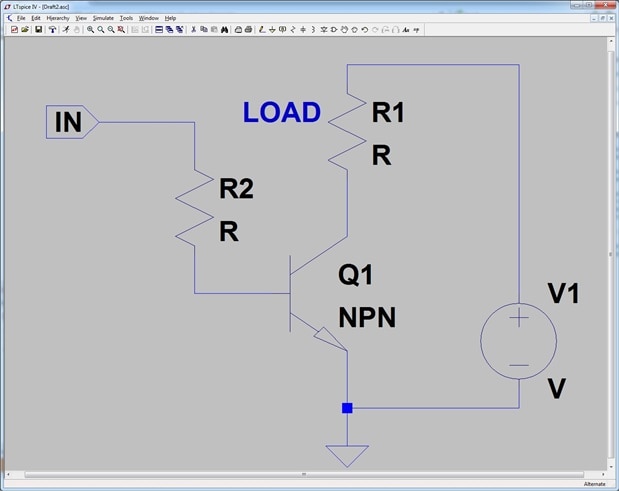
Task: Open the Window menu
Action: [148, 18]
